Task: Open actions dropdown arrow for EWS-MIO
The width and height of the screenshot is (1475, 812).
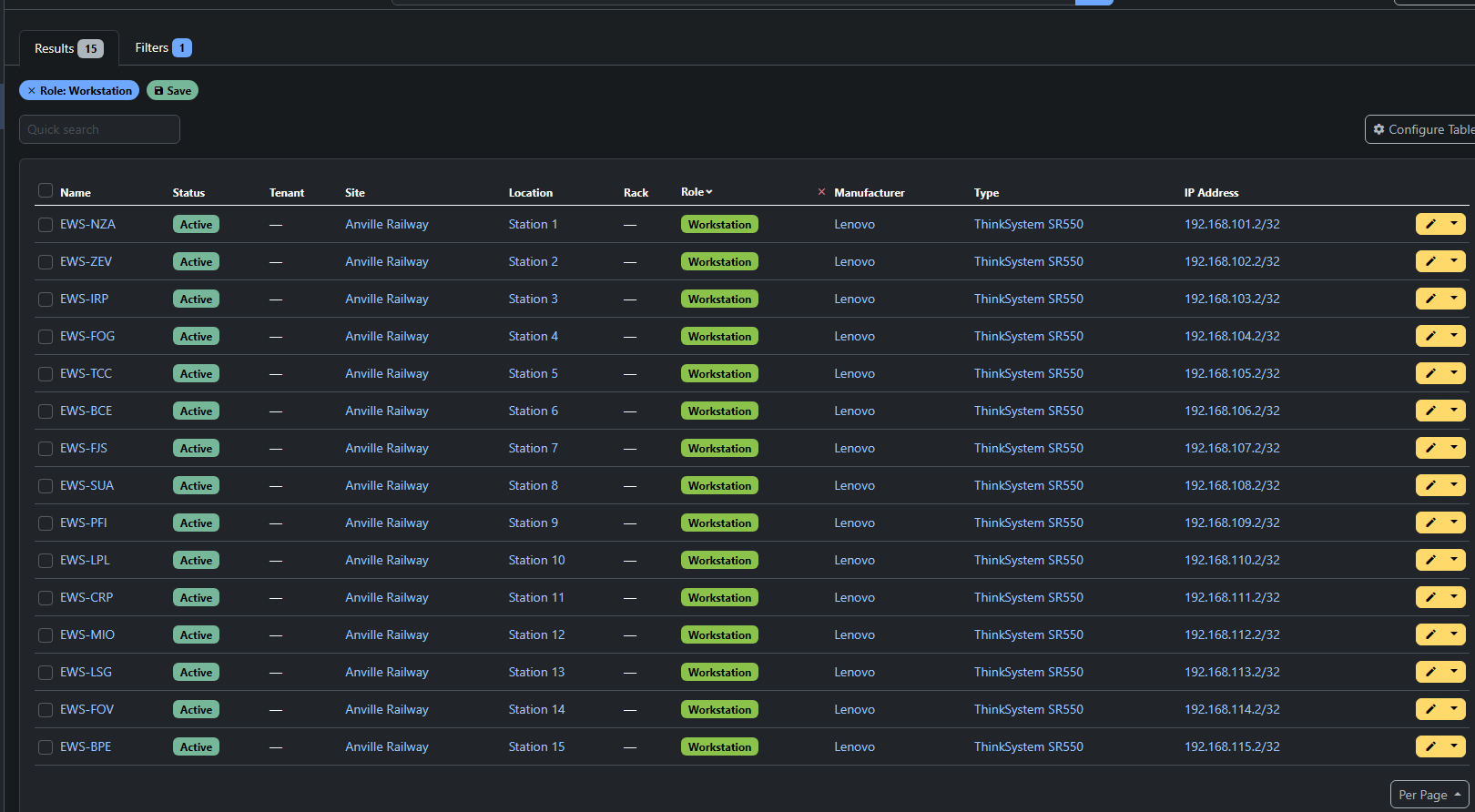Action: pyautogui.click(x=1454, y=634)
